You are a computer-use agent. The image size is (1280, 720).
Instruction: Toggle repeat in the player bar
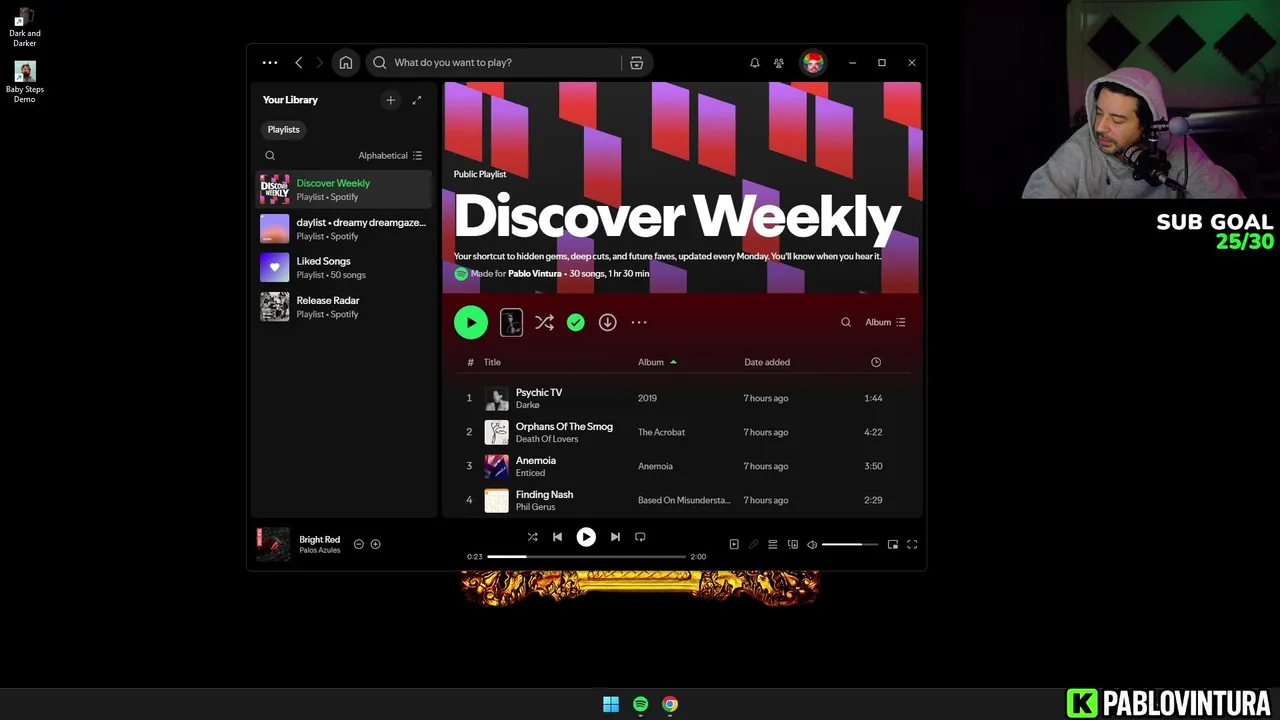click(640, 537)
